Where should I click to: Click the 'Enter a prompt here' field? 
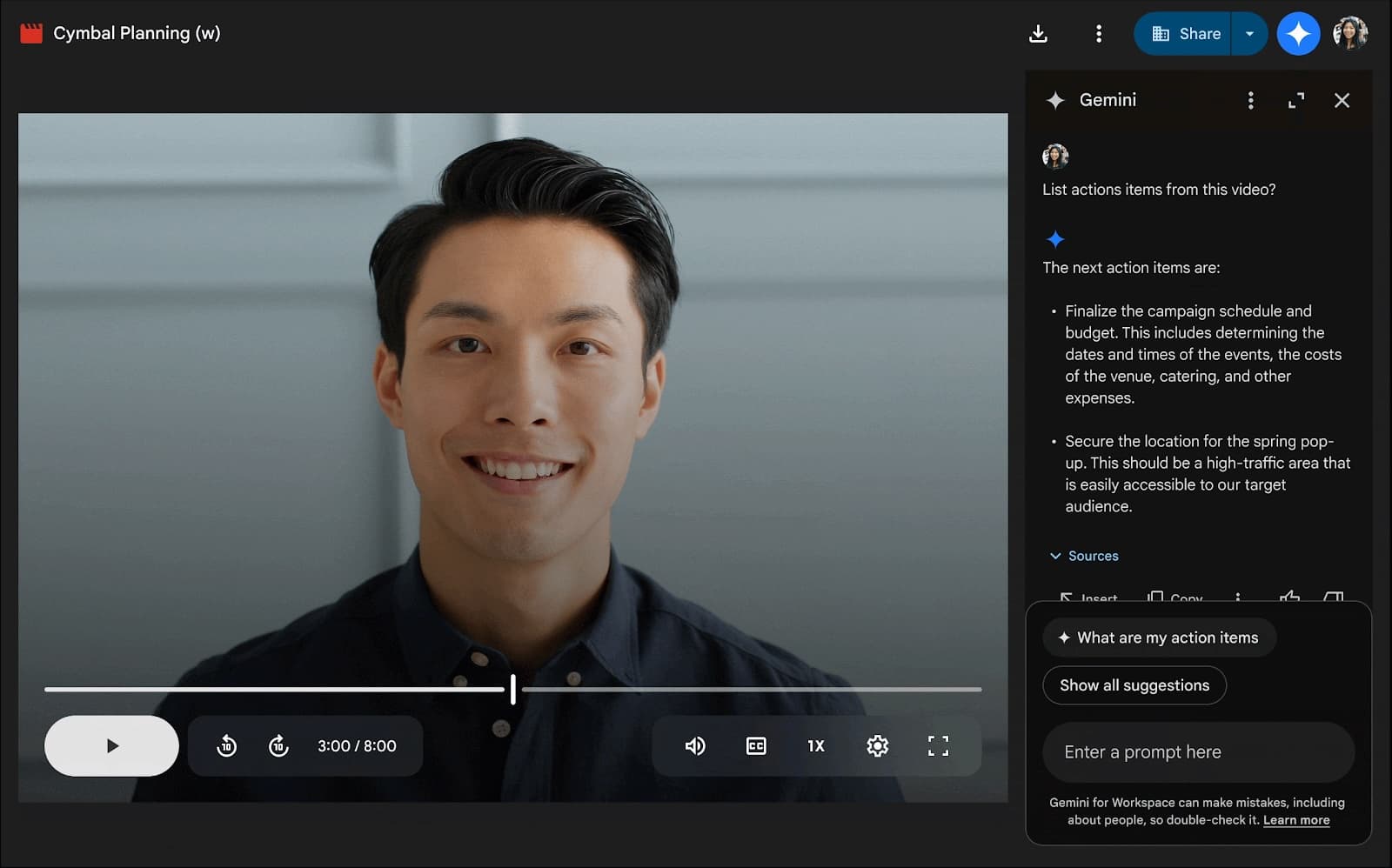coord(1198,752)
